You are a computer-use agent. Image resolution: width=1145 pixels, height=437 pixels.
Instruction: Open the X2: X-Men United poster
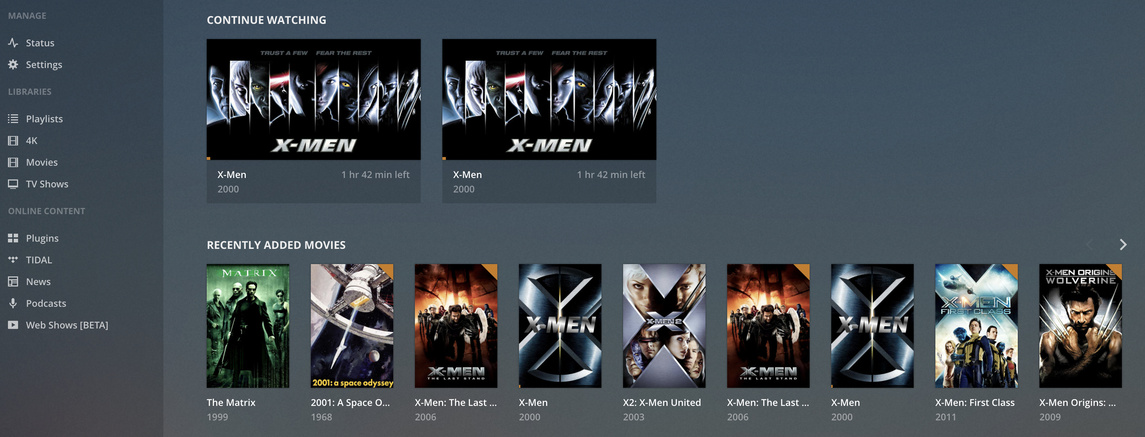point(664,326)
